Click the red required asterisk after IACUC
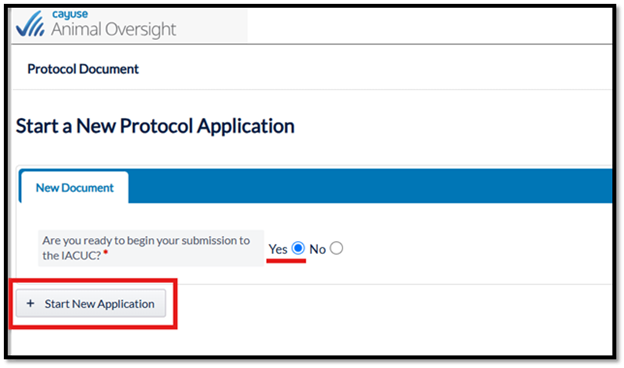624x368 pixels. pyautogui.click(x=105, y=252)
